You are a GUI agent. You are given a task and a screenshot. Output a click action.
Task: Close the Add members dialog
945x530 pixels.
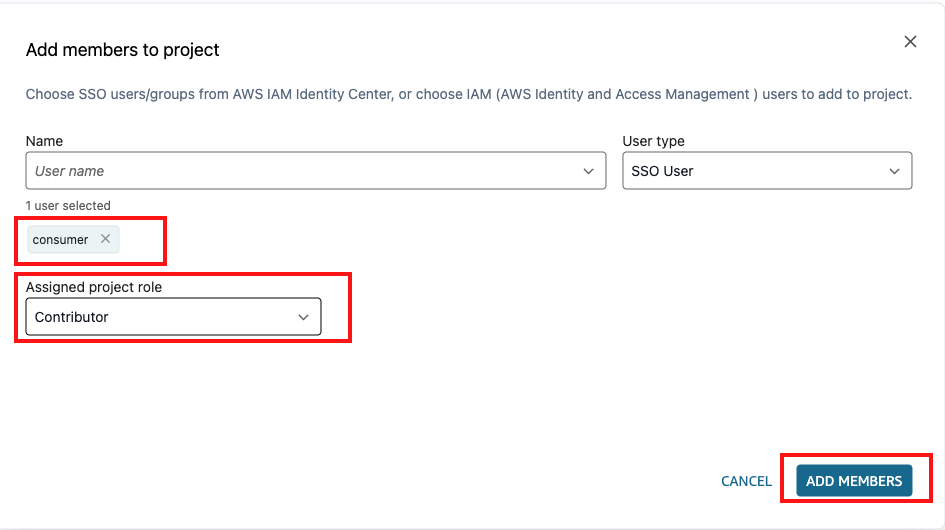pos(910,42)
